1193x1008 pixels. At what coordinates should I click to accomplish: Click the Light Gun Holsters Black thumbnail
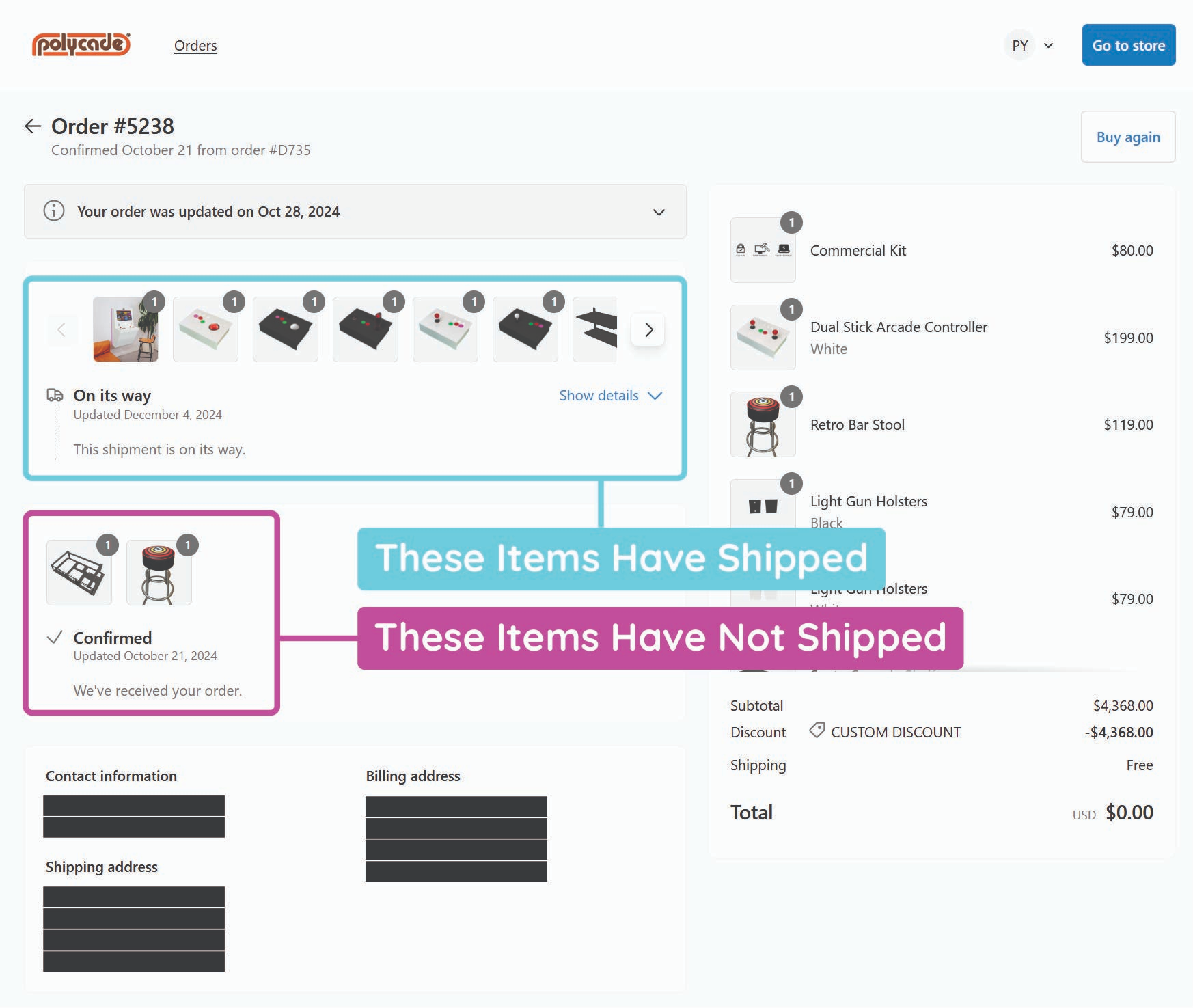[x=763, y=506]
